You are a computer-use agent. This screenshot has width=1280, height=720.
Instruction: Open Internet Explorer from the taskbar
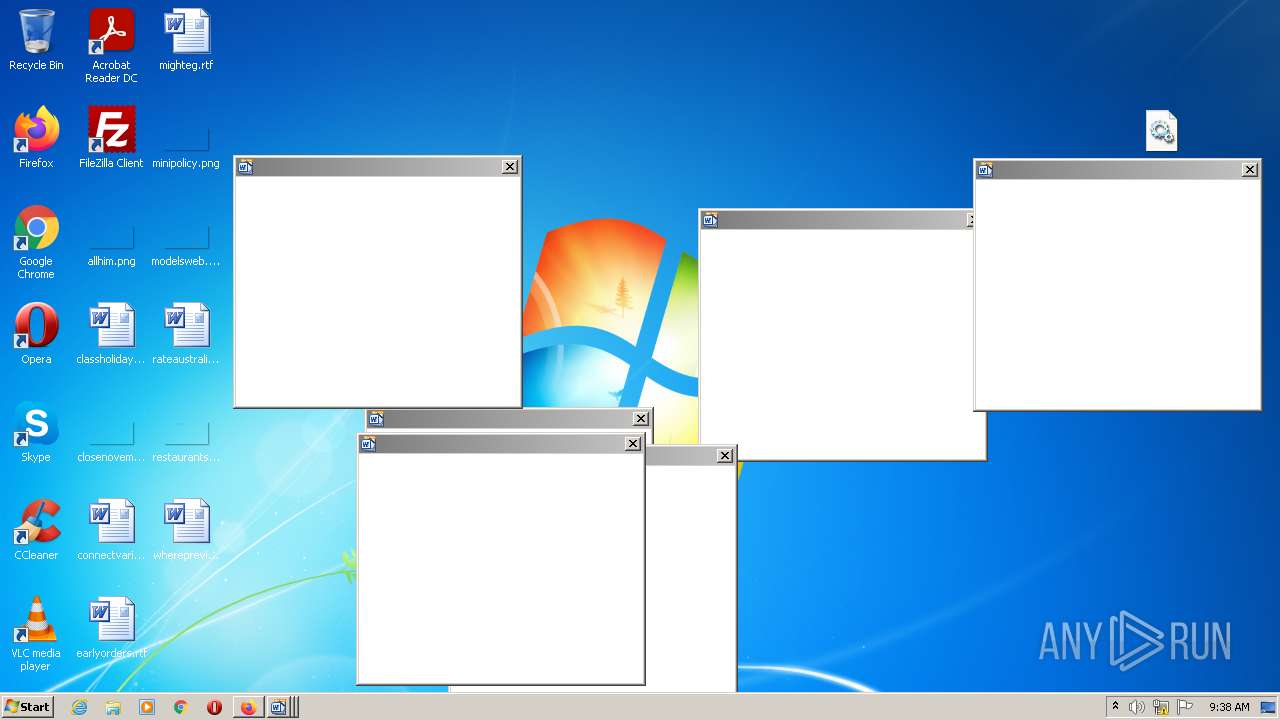pyautogui.click(x=79, y=707)
